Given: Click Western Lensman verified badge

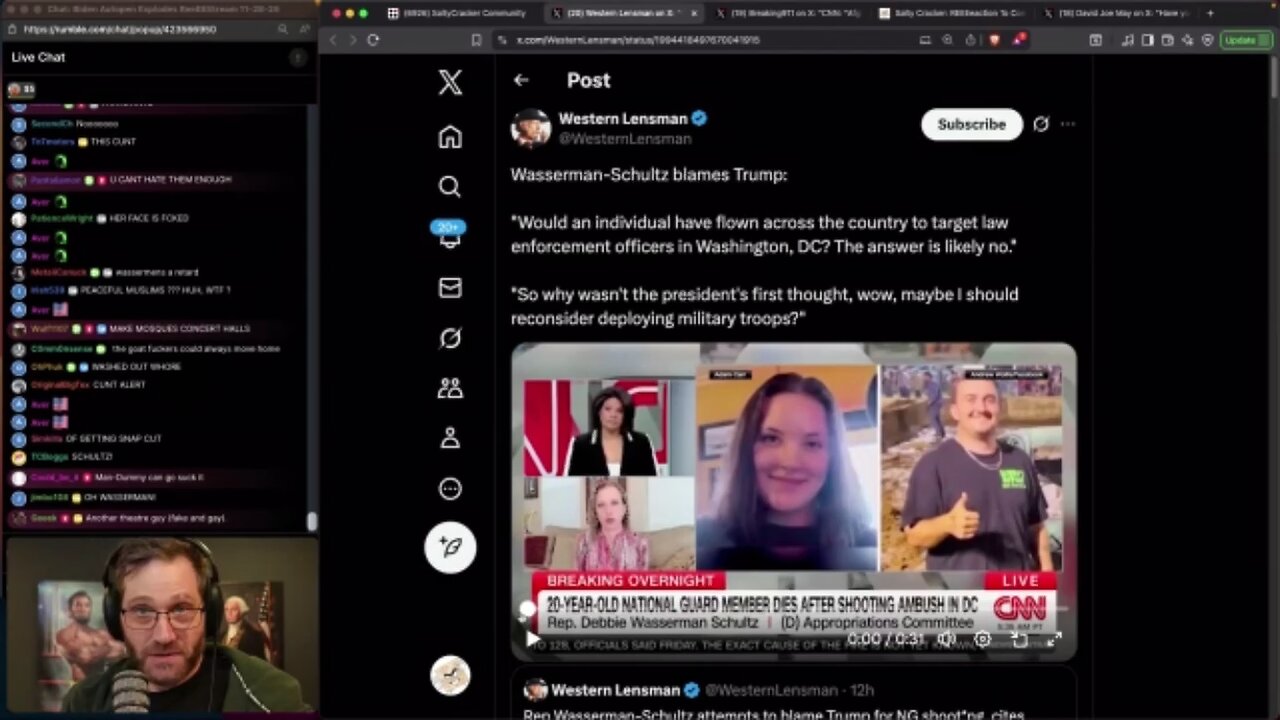Looking at the screenshot, I should (x=699, y=118).
